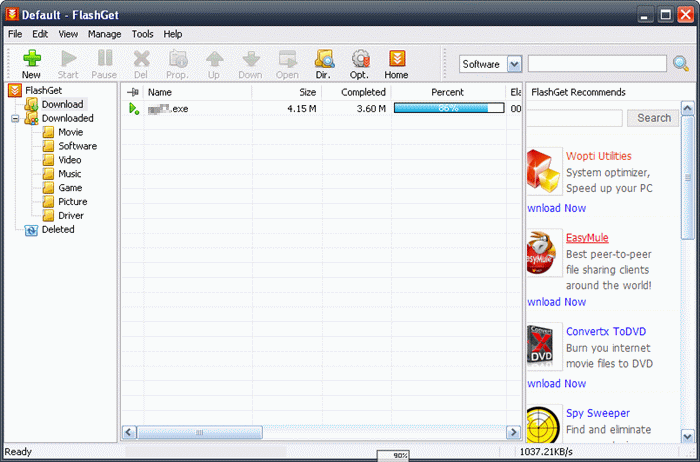Select the Music folder in tree
This screenshot has width=700, height=462.
[69, 174]
